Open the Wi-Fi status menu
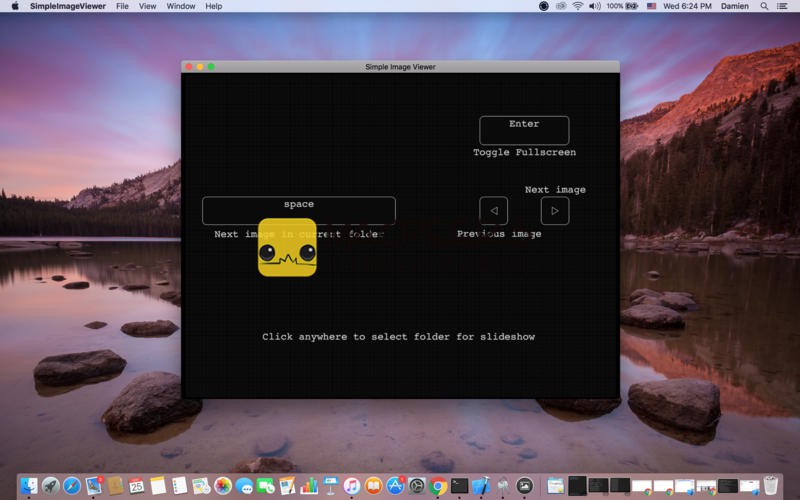 [x=577, y=6]
